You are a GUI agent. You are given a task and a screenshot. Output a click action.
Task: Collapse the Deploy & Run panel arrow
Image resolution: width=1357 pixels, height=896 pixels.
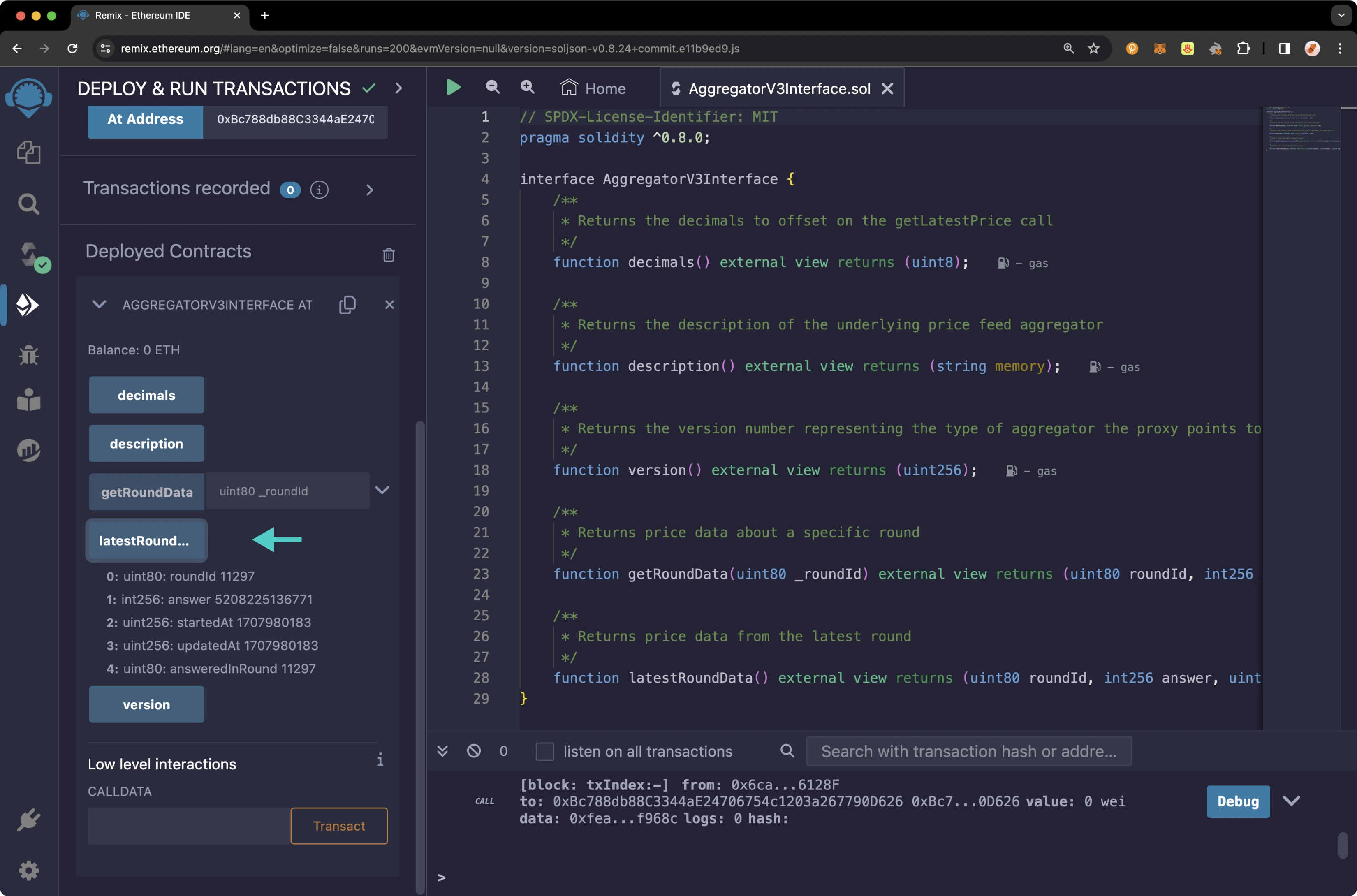click(x=399, y=88)
